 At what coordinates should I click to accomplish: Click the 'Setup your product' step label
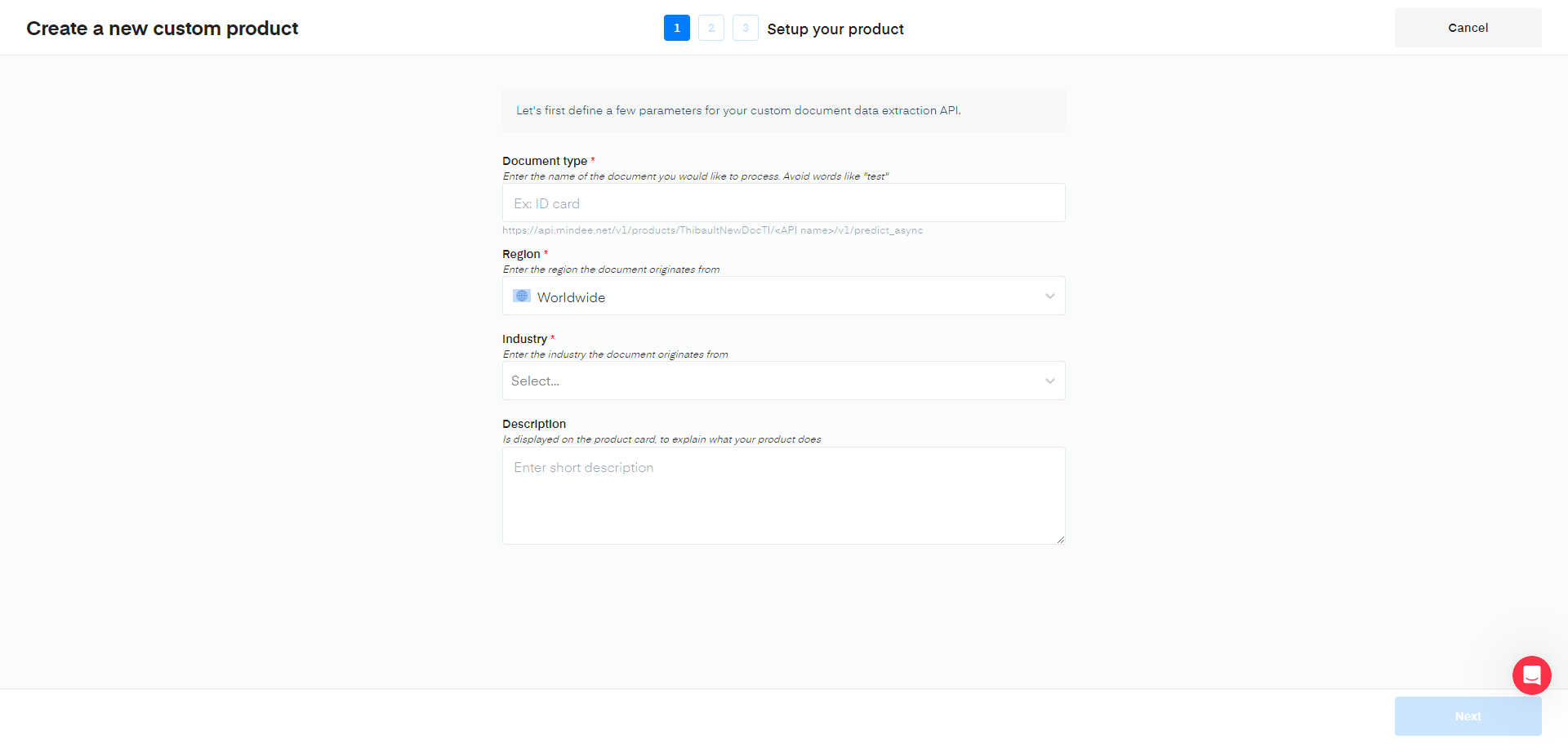(x=835, y=29)
